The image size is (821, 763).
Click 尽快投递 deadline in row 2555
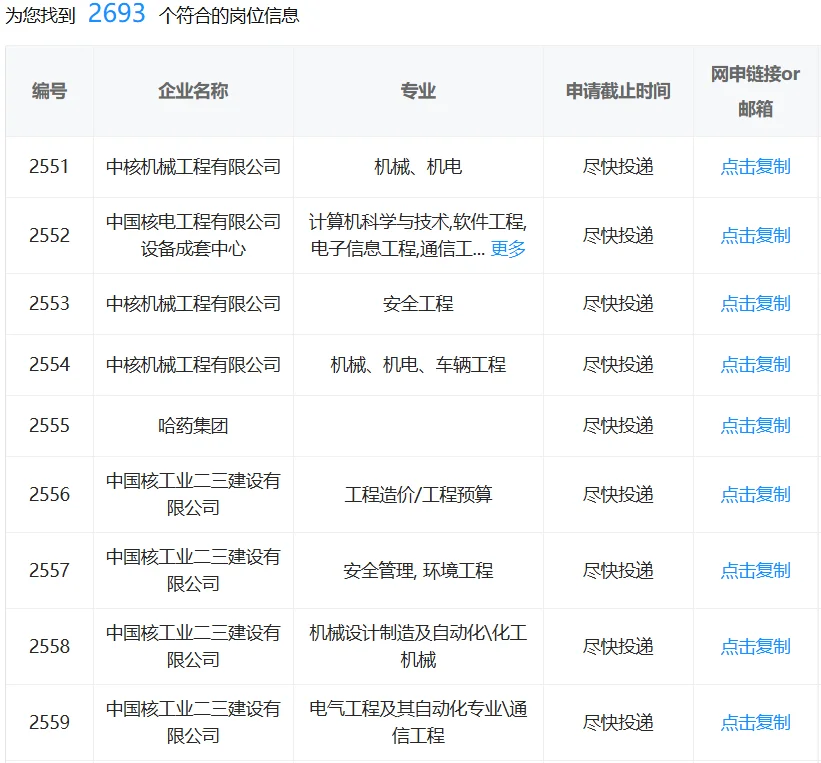click(618, 426)
